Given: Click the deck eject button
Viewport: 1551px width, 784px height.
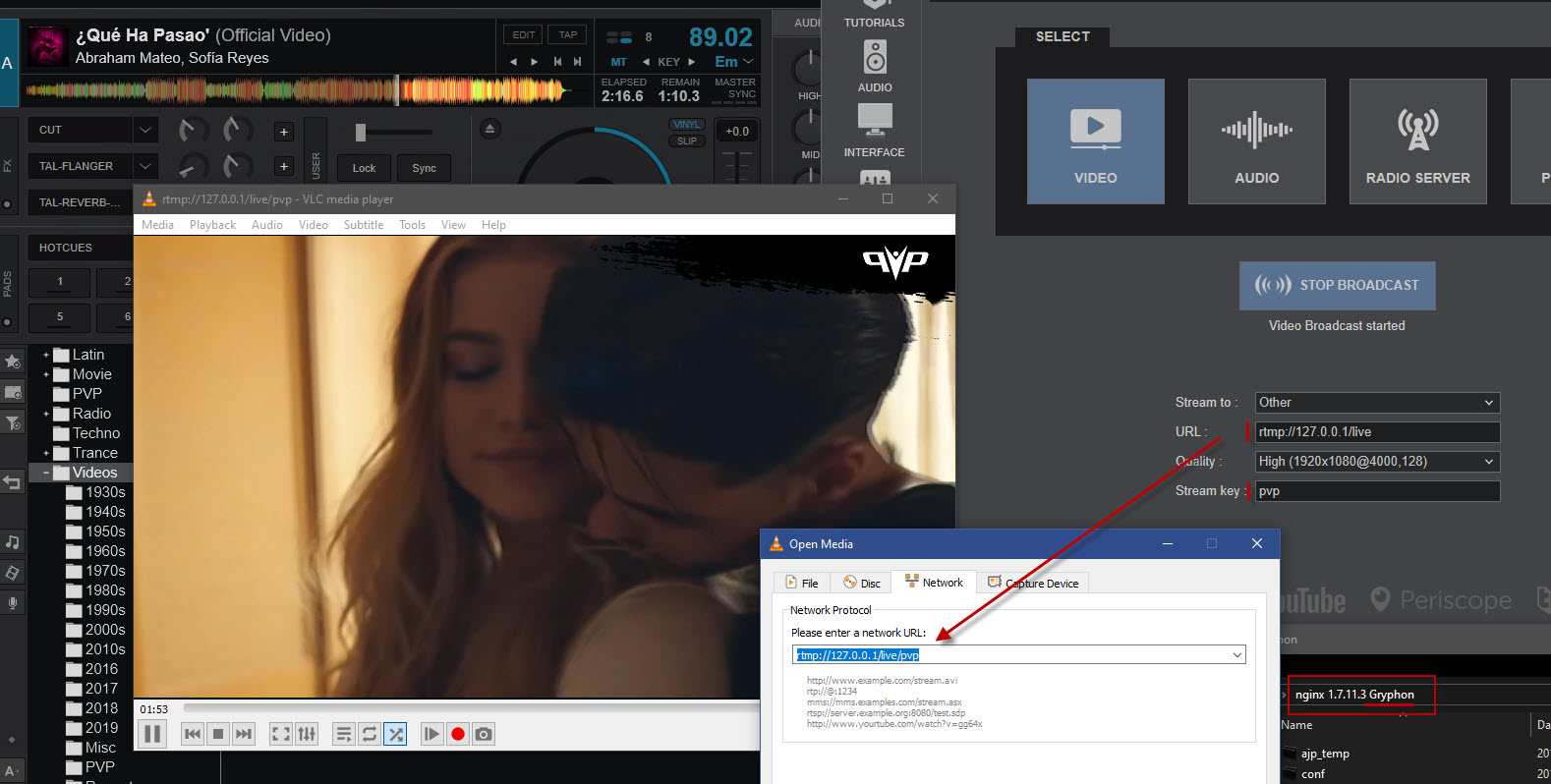Looking at the screenshot, I should [x=489, y=129].
